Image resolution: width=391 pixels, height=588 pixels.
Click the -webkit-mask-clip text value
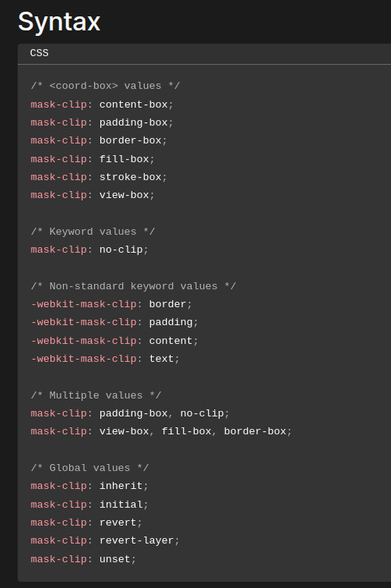161,358
